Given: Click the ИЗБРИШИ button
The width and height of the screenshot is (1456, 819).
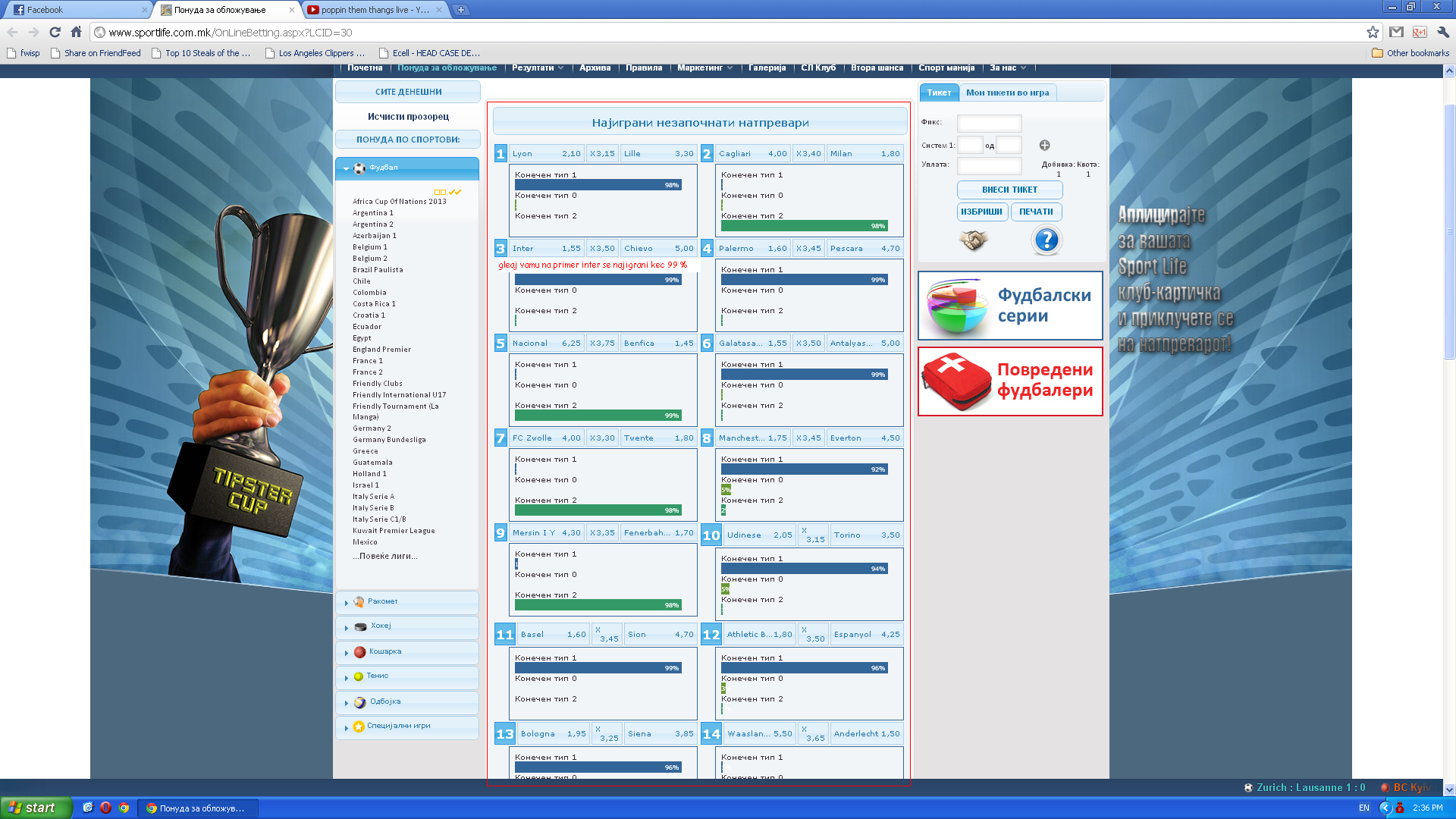Looking at the screenshot, I should pyautogui.click(x=981, y=212).
